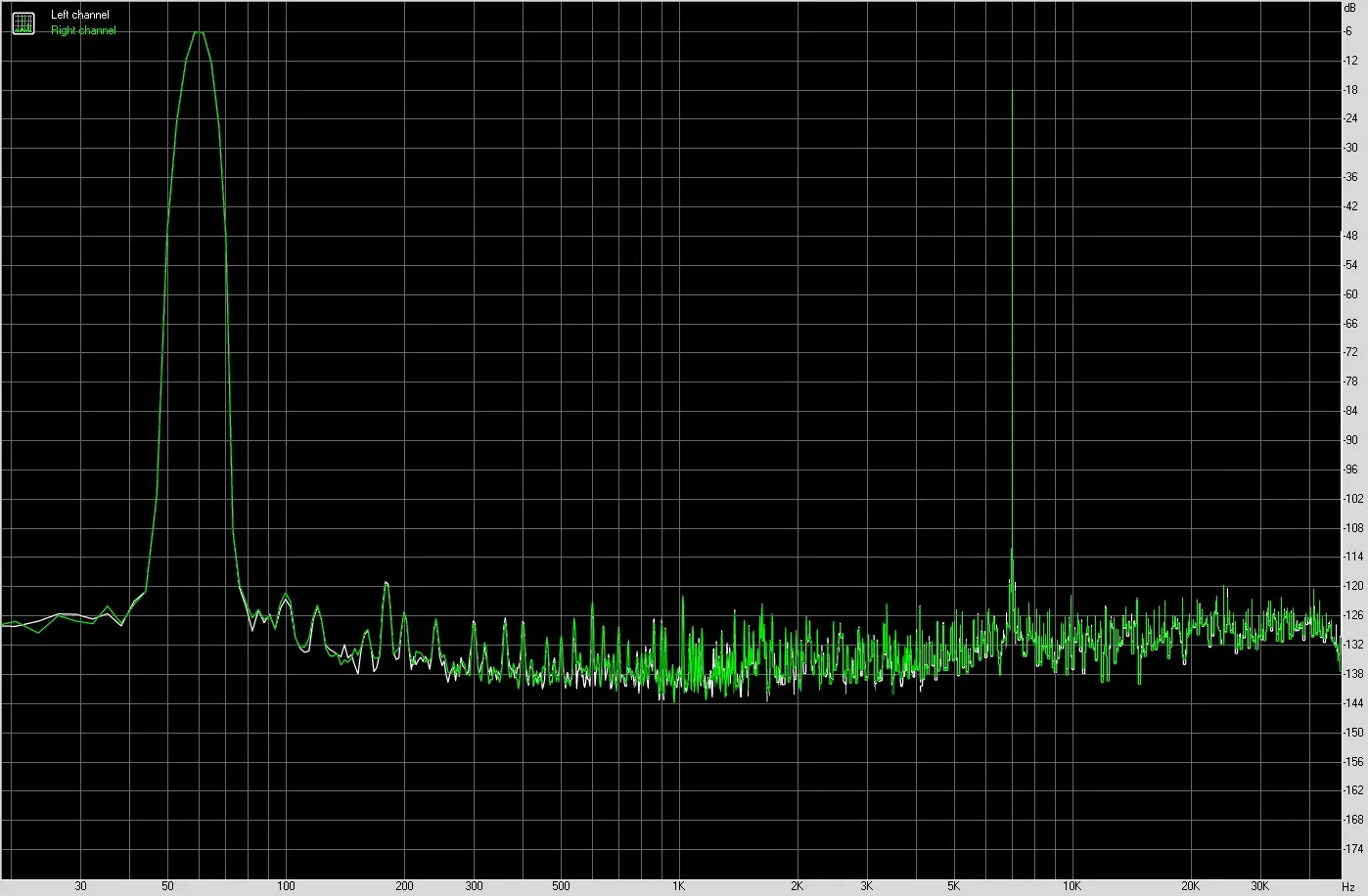
Task: Select the "Left channel" legend label
Action: pyautogui.click(x=80, y=15)
